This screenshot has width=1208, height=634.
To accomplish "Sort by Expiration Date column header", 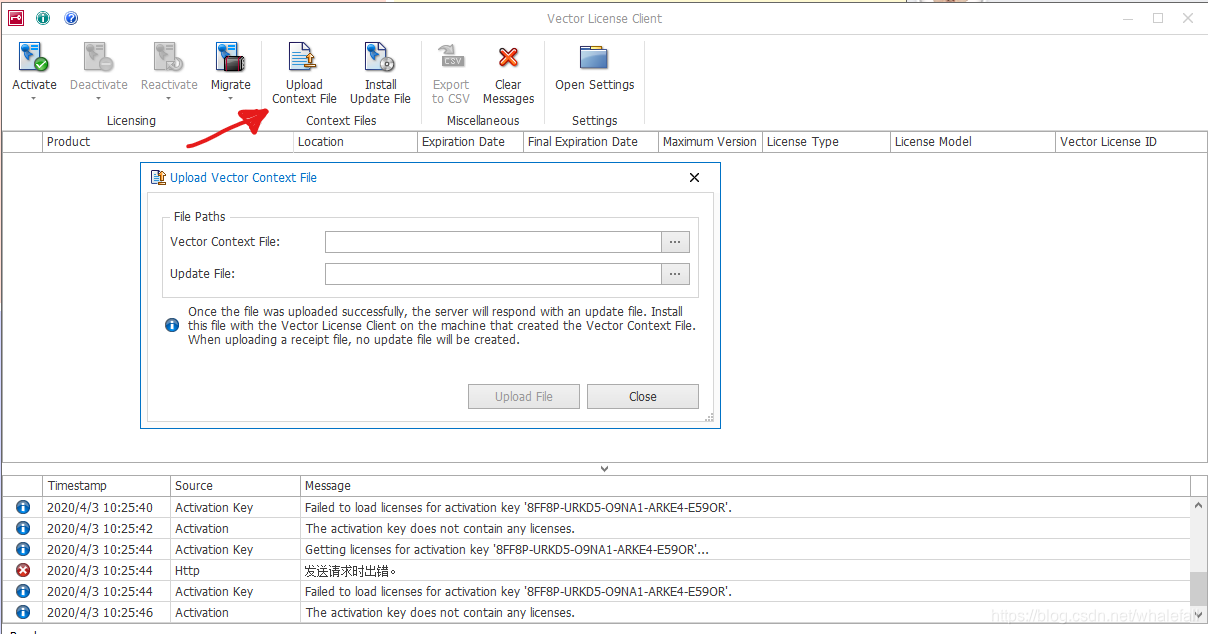I will [x=470, y=142].
